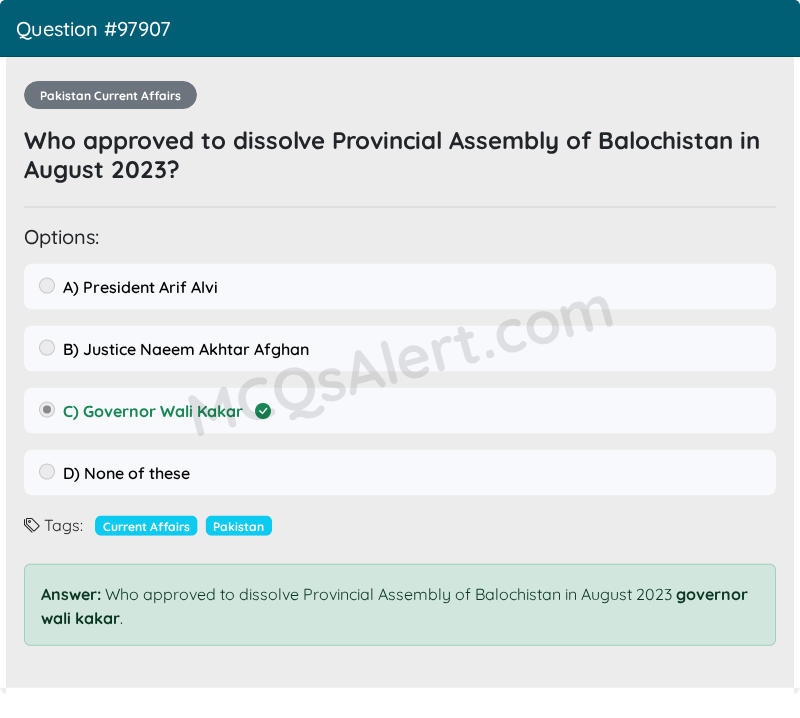Select radio button for None of these

(47, 472)
